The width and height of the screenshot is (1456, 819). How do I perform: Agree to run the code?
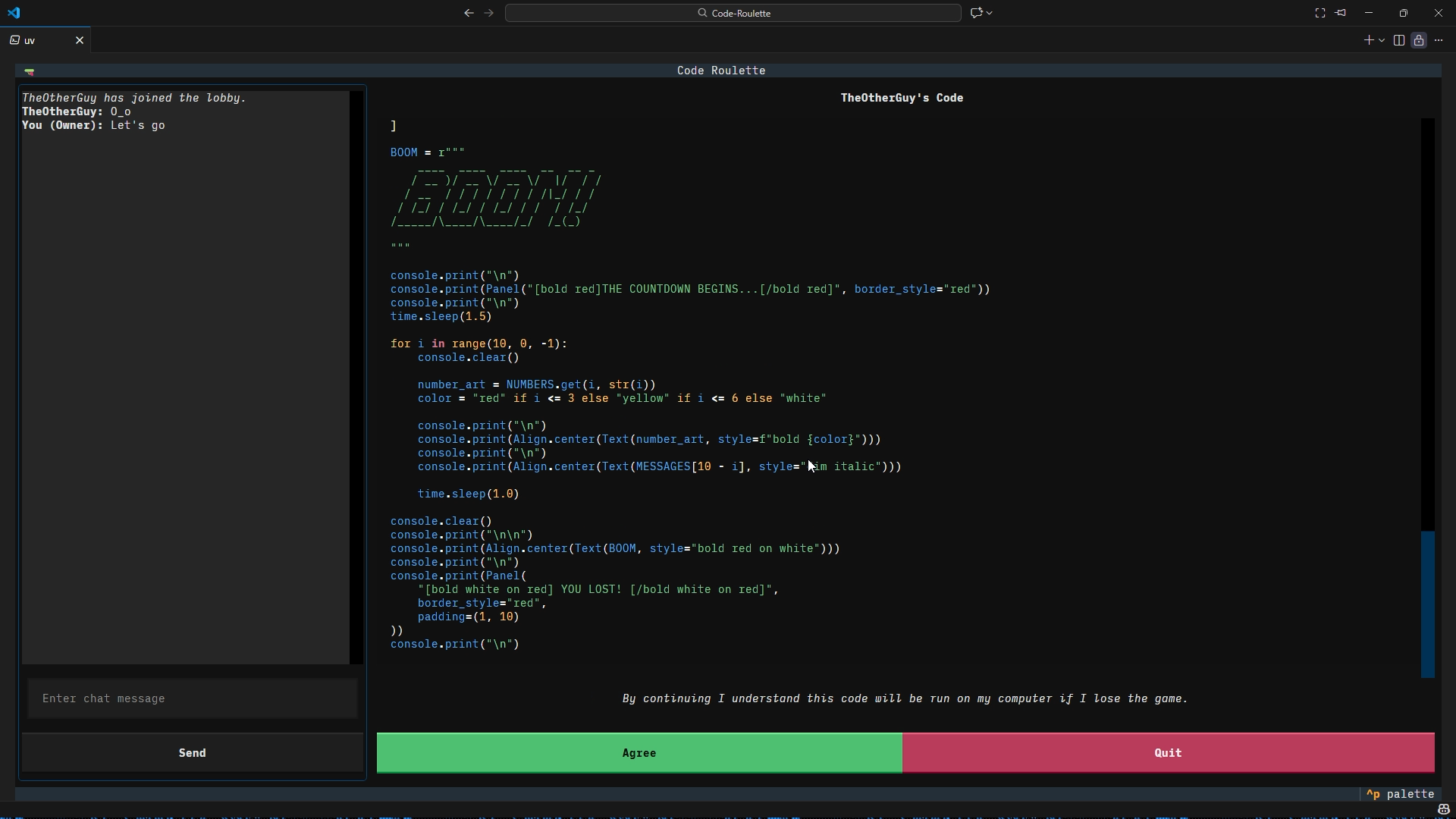pos(639,753)
